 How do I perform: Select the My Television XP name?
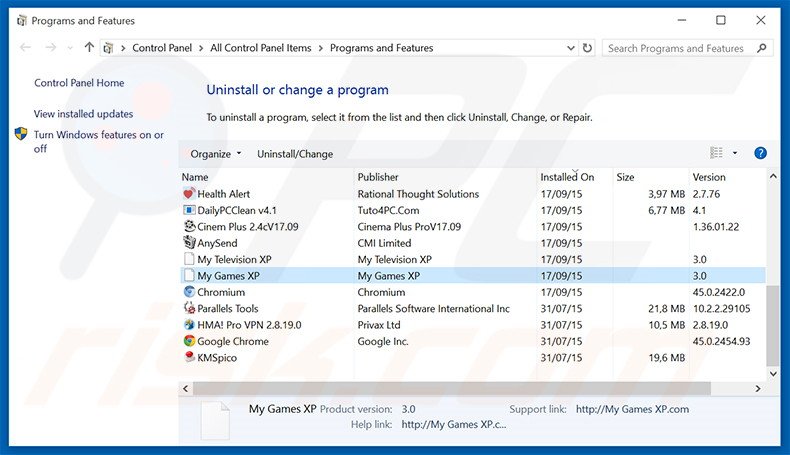pos(234,259)
